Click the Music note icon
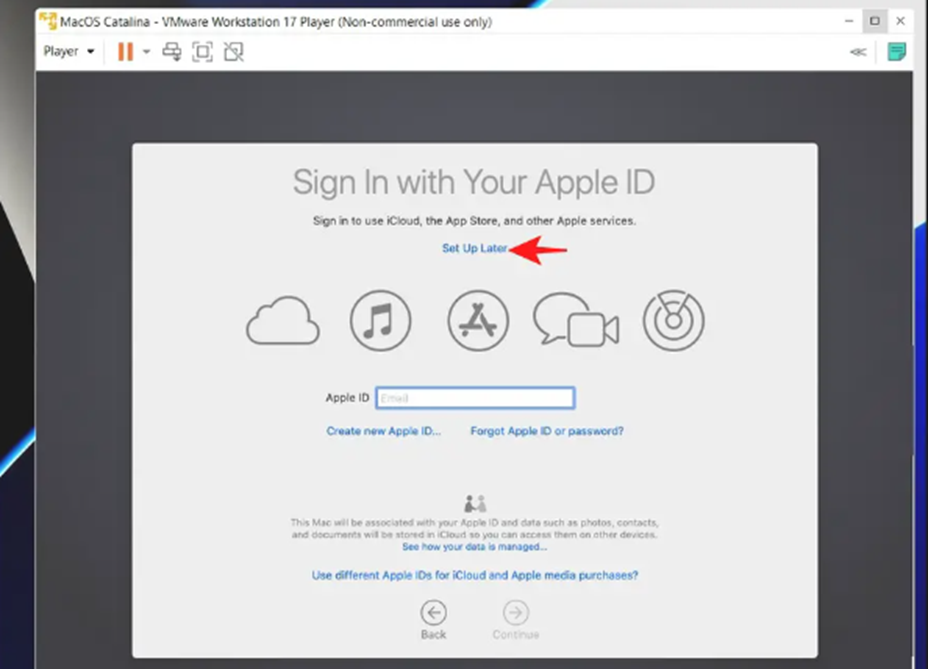This screenshot has height=669, width=928. (380, 320)
